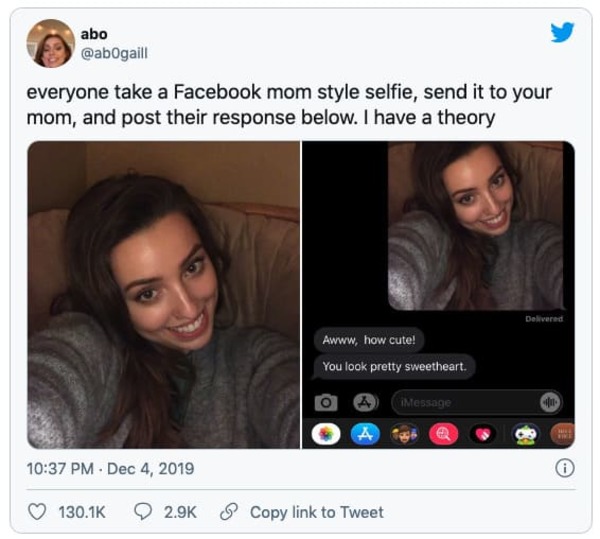Select the heart Digital Touch icon
Viewport: 600px width, 539px height.
[483, 435]
